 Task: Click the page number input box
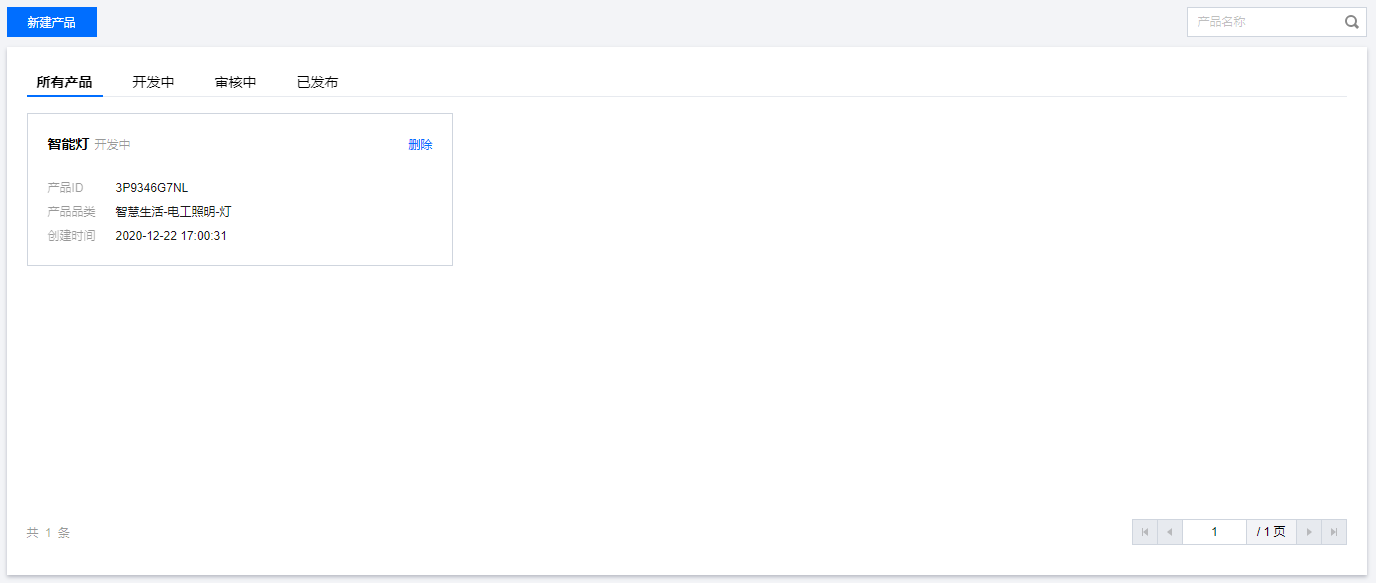click(1214, 532)
